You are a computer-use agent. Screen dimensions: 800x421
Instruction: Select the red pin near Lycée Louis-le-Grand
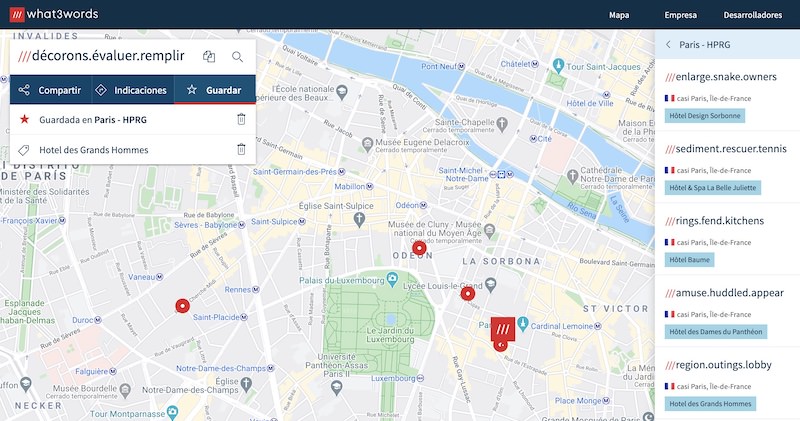pyautogui.click(x=467, y=293)
